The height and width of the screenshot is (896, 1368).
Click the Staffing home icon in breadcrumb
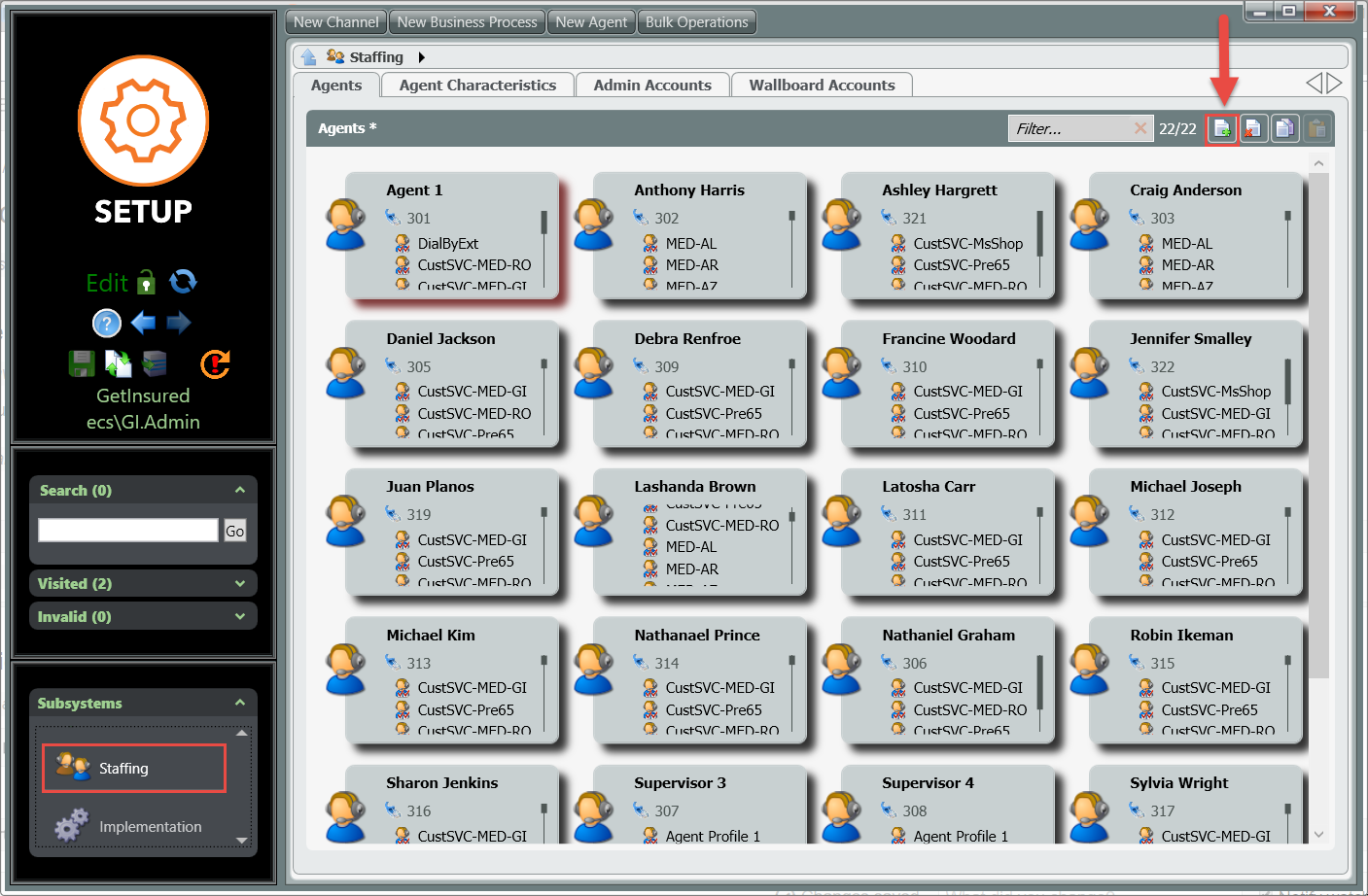(x=308, y=57)
